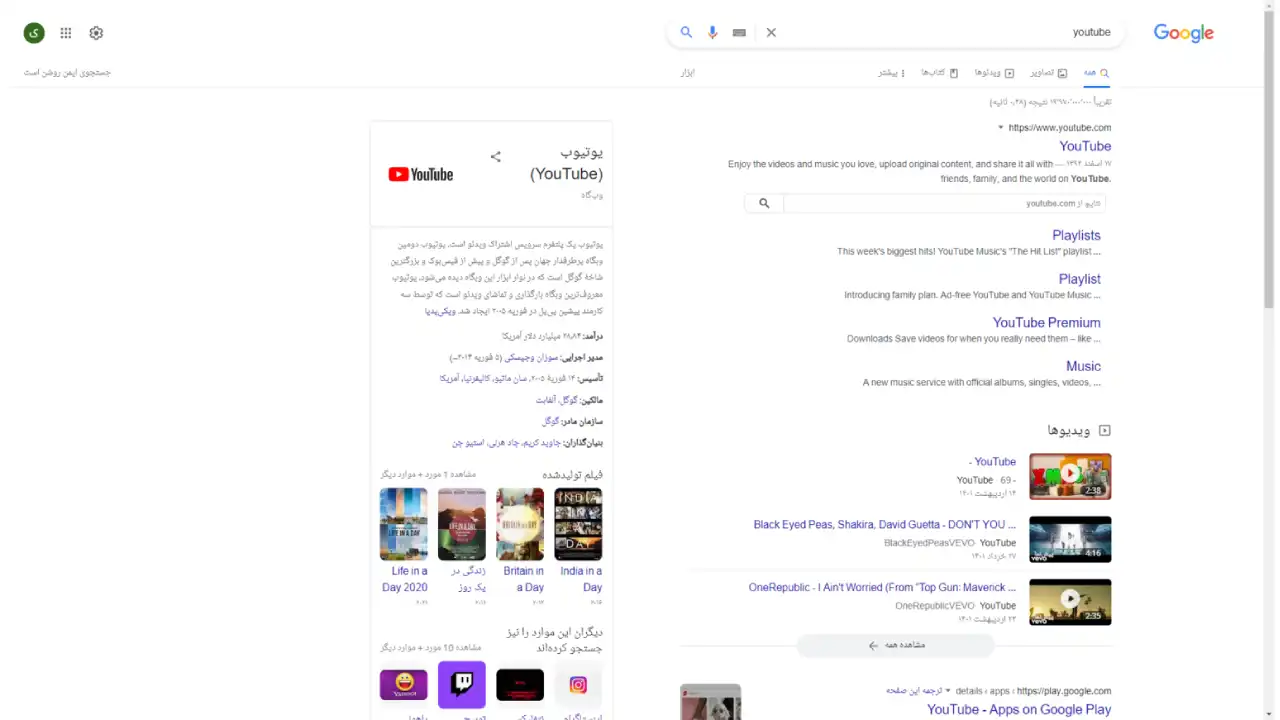Expand the arrow next to youtube.com URL
Screen dimensions: 1280x720
[1000, 128]
